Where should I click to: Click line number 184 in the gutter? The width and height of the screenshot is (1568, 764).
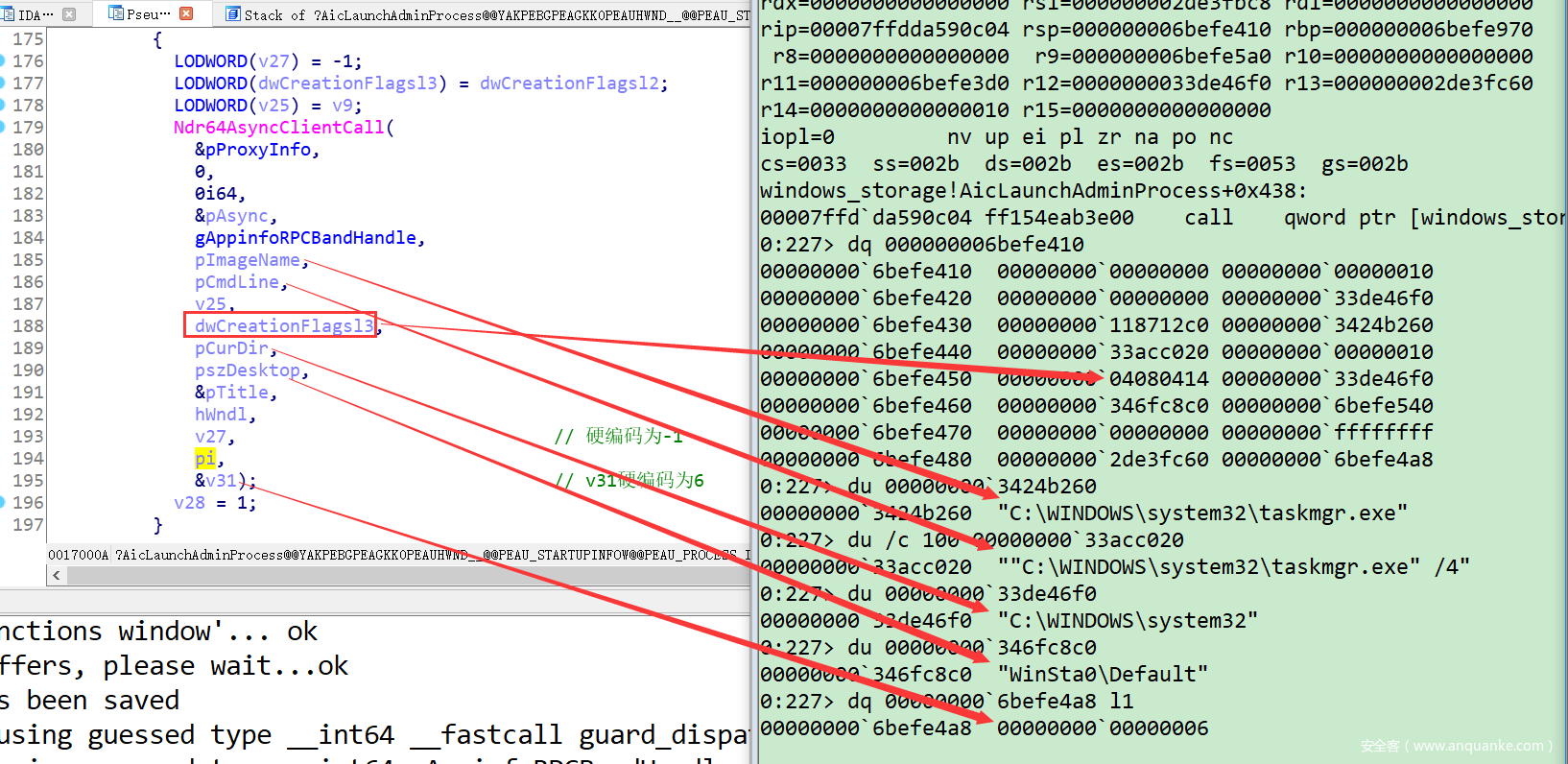point(28,238)
